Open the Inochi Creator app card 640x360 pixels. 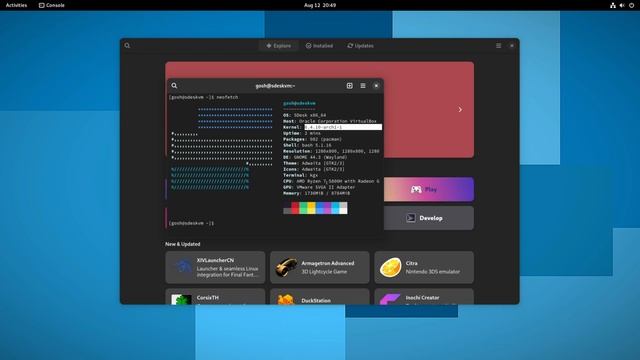[x=424, y=297]
